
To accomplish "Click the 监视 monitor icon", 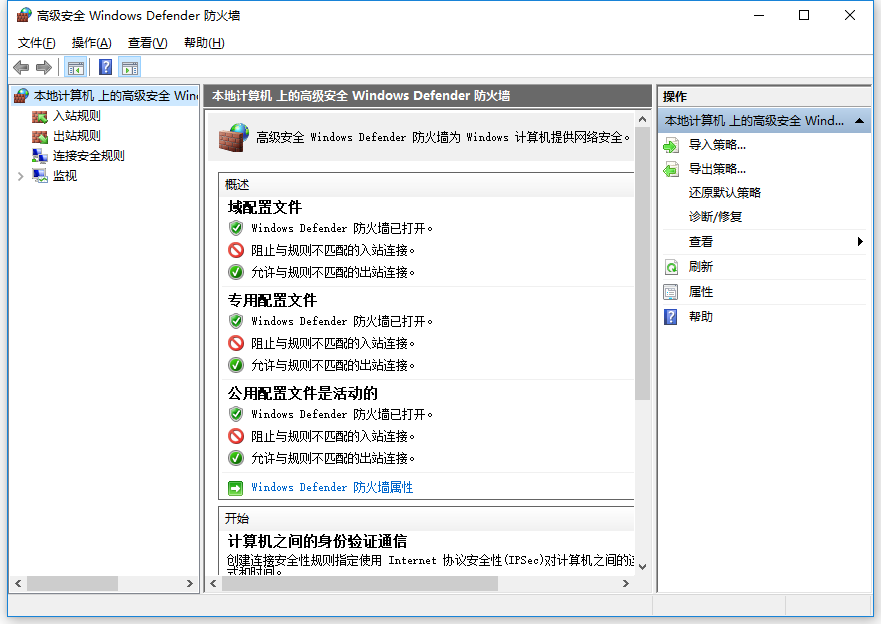I will point(39,176).
